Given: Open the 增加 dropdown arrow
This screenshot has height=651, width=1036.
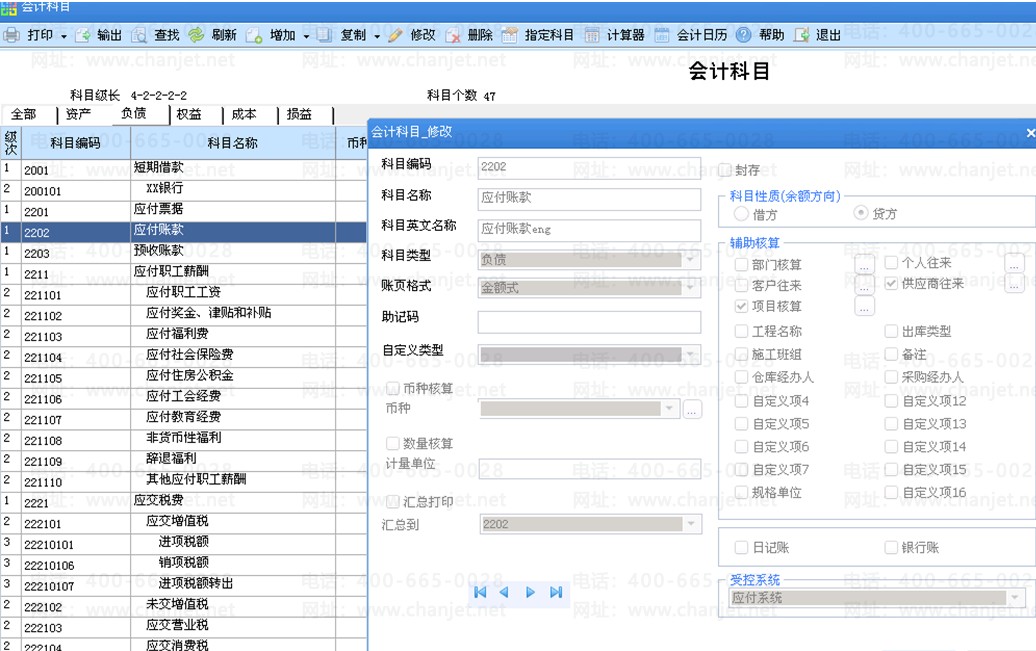Looking at the screenshot, I should pos(307,36).
